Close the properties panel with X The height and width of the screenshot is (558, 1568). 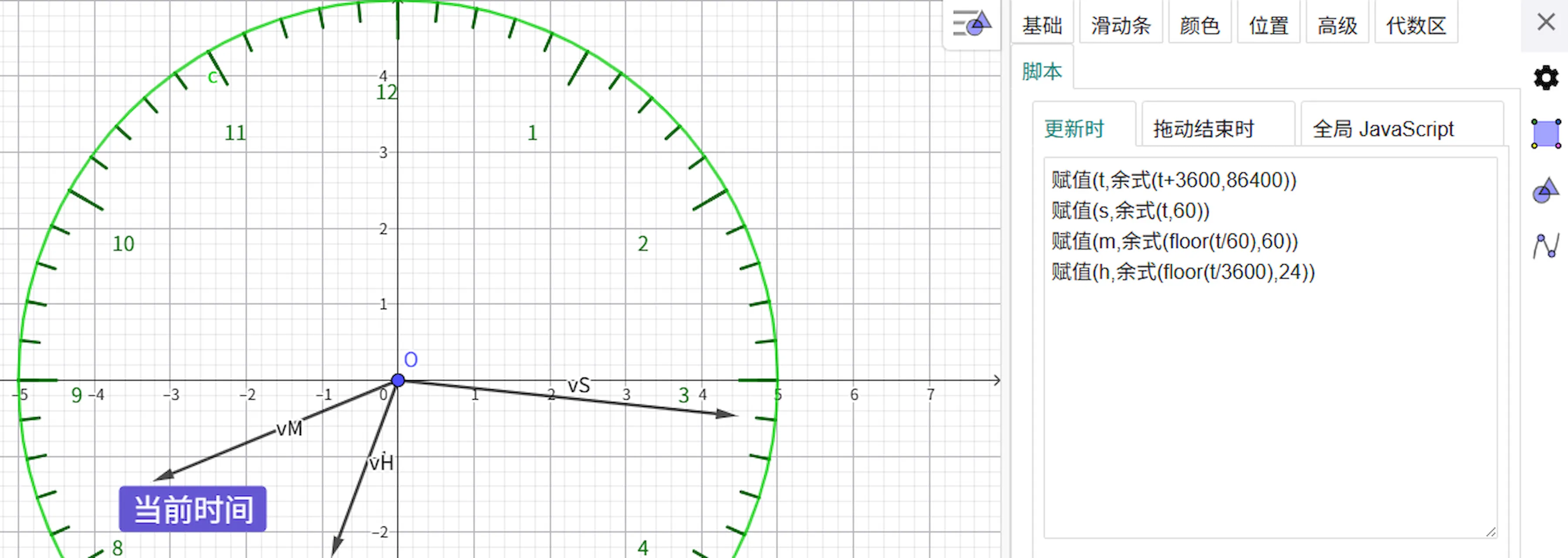[x=1545, y=23]
